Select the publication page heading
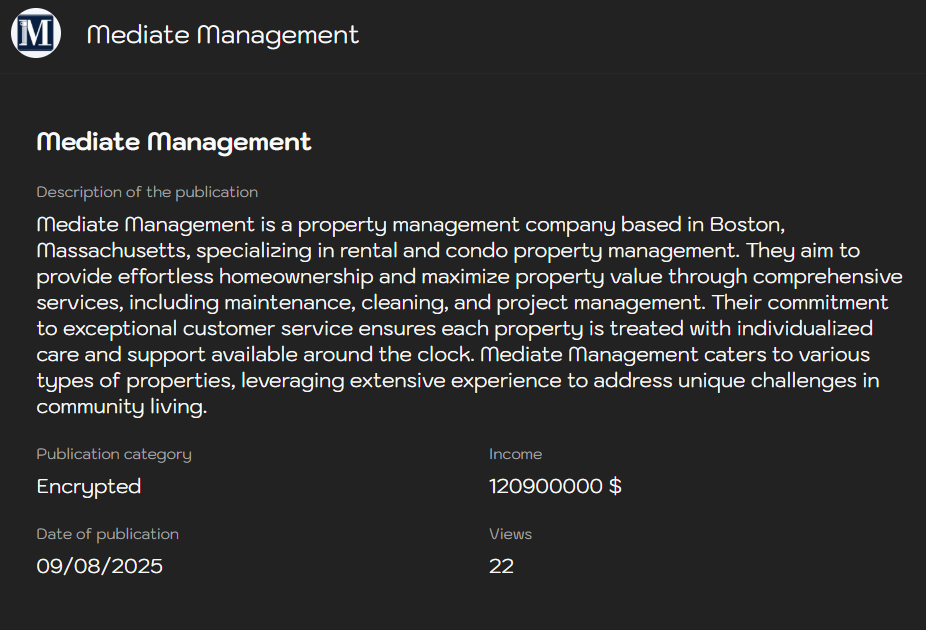The width and height of the screenshot is (926, 630). pos(173,142)
